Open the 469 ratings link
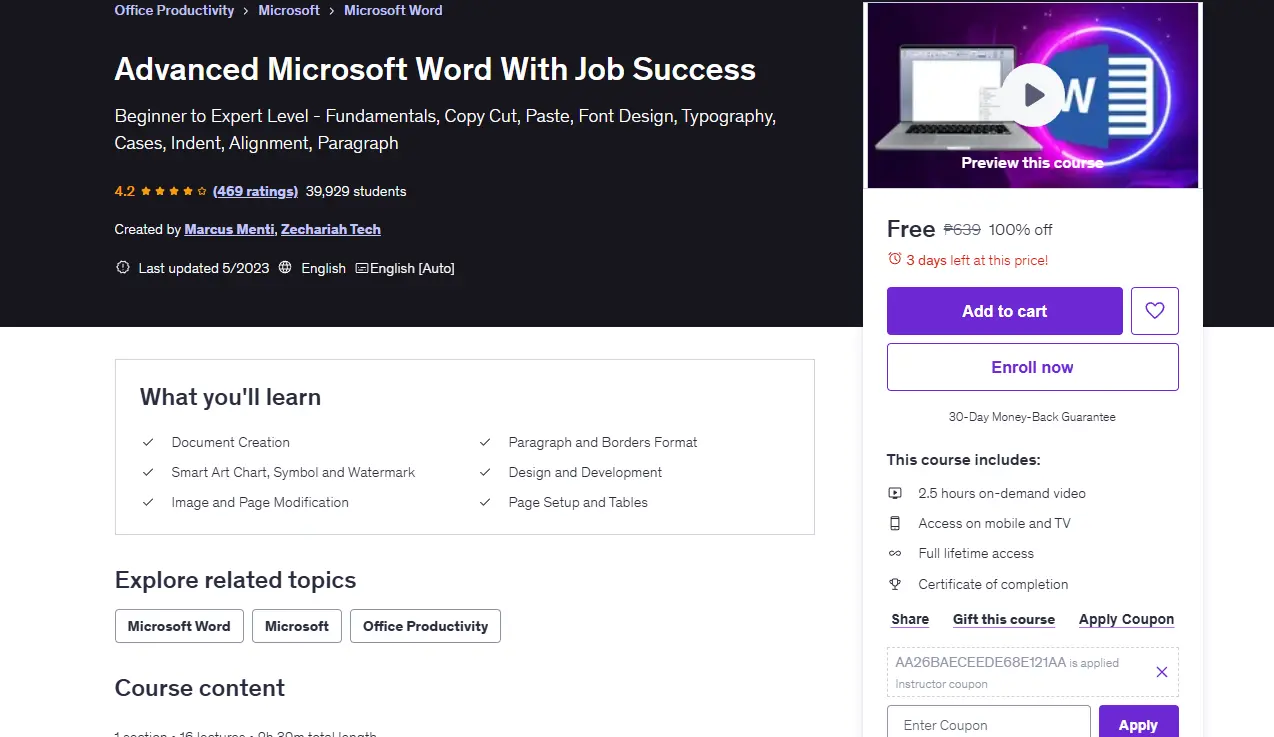This screenshot has height=737, width=1274. [x=256, y=191]
